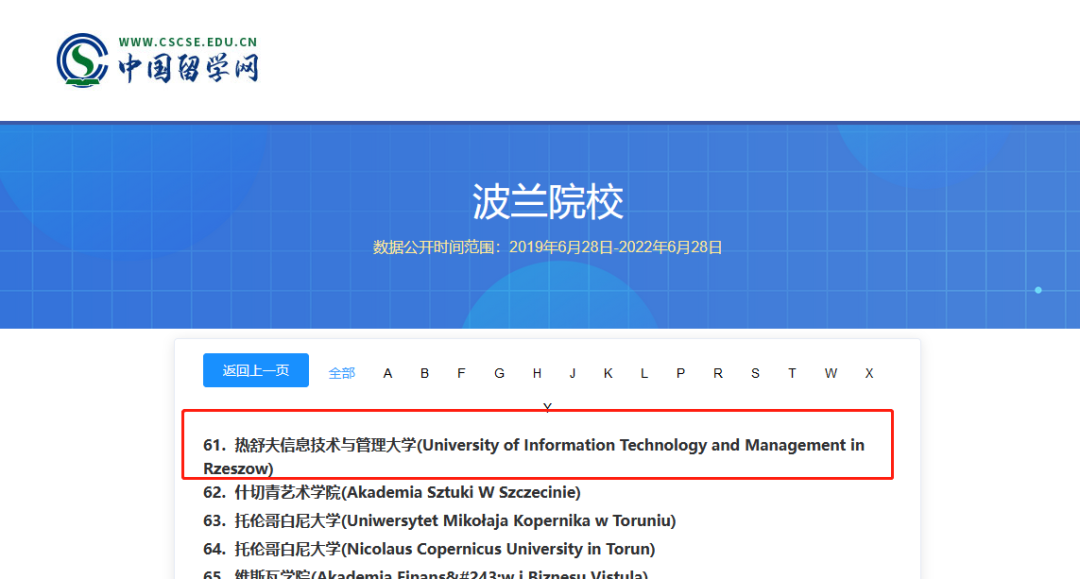1080x579 pixels.
Task: Click the 波兰院校 page heading
Action: (548, 202)
